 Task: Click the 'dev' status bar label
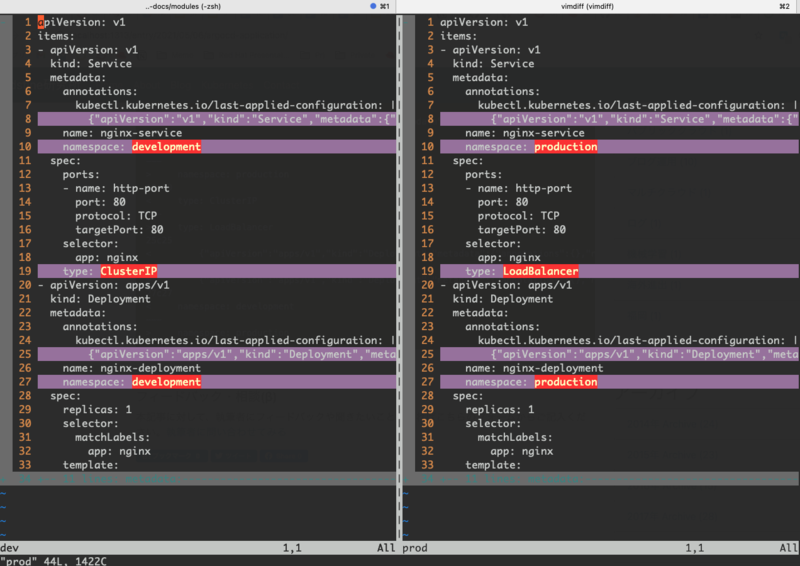click(10, 548)
